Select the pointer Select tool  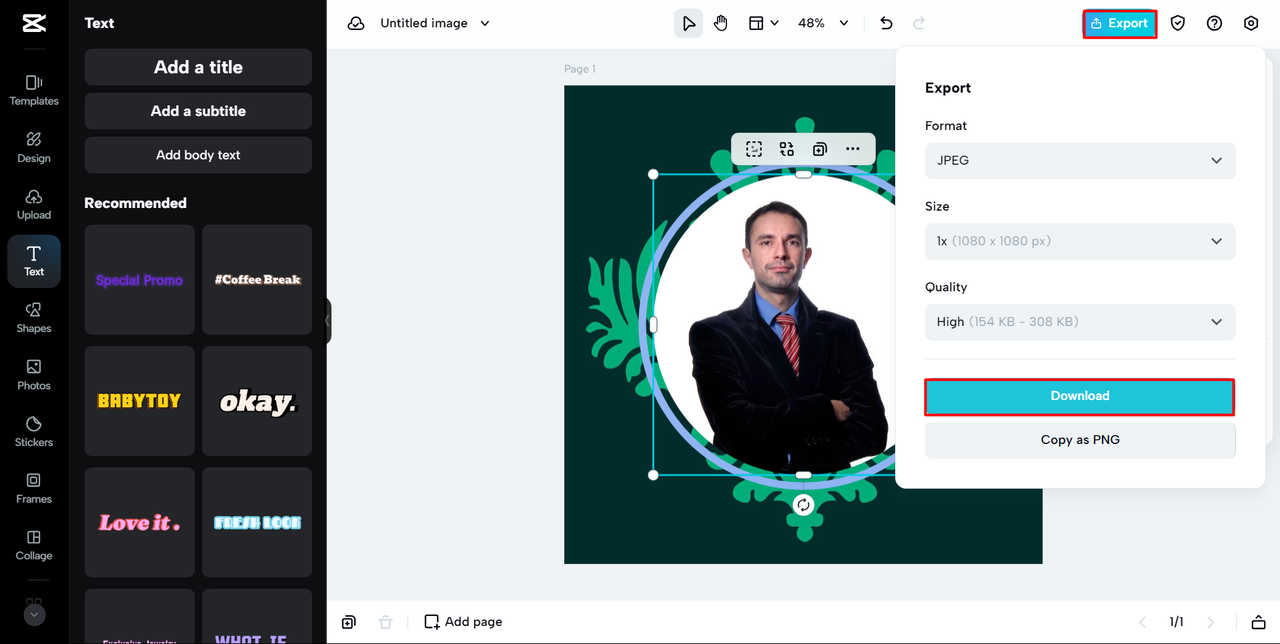point(688,23)
